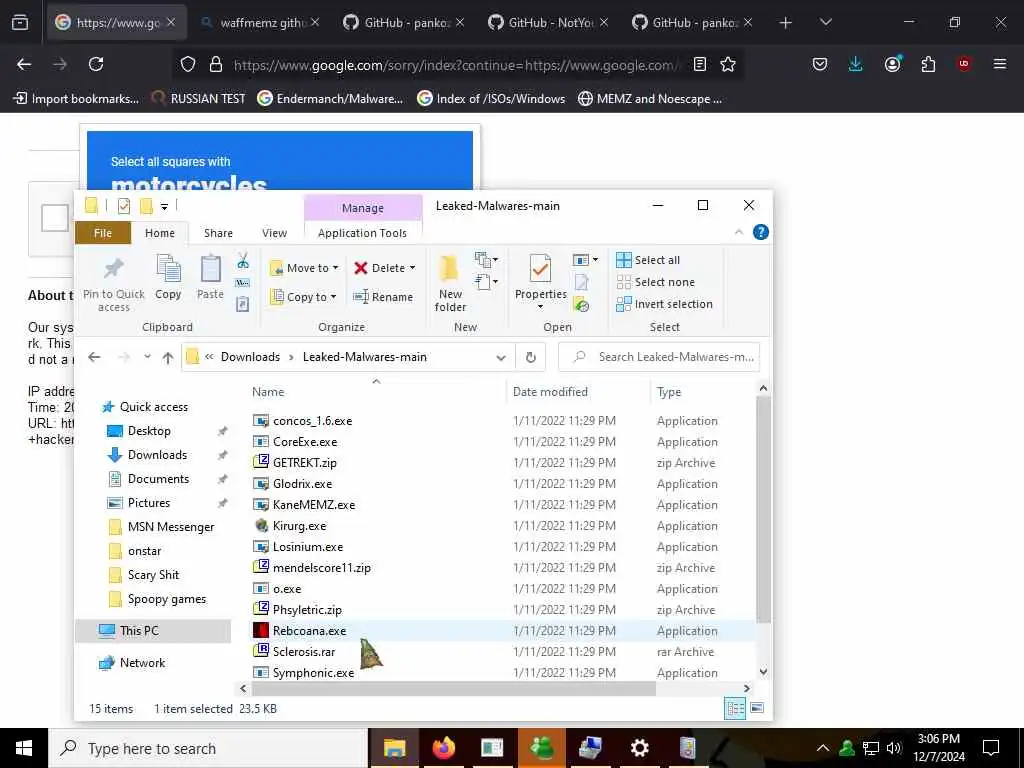
Task: Click the volume icon in system tray
Action: [895, 748]
